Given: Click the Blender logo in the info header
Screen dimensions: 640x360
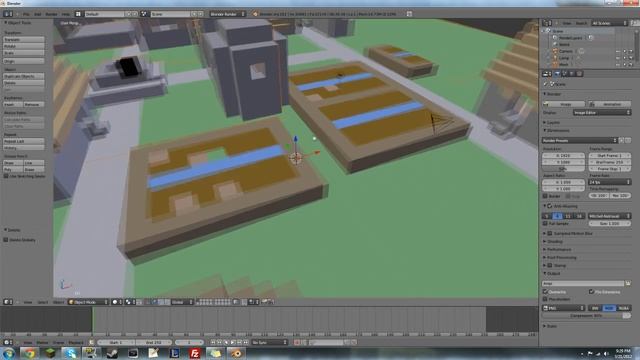Looking at the screenshot, I should 255,14.
